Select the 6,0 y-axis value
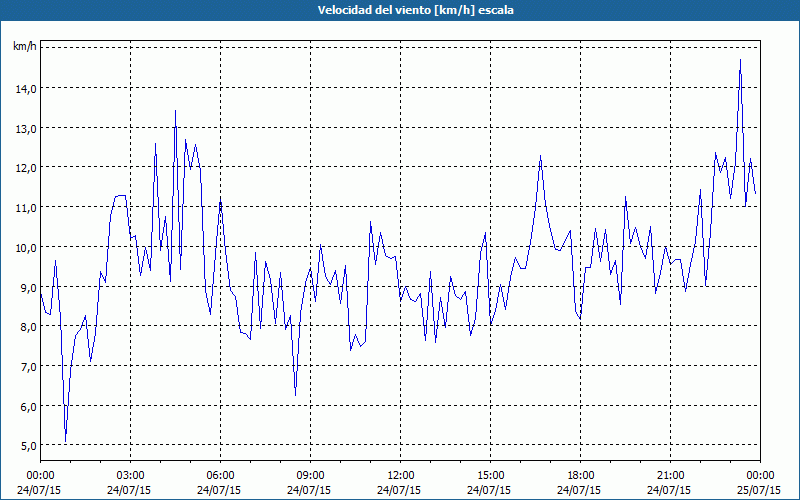The width and height of the screenshot is (800, 500). pos(28,406)
